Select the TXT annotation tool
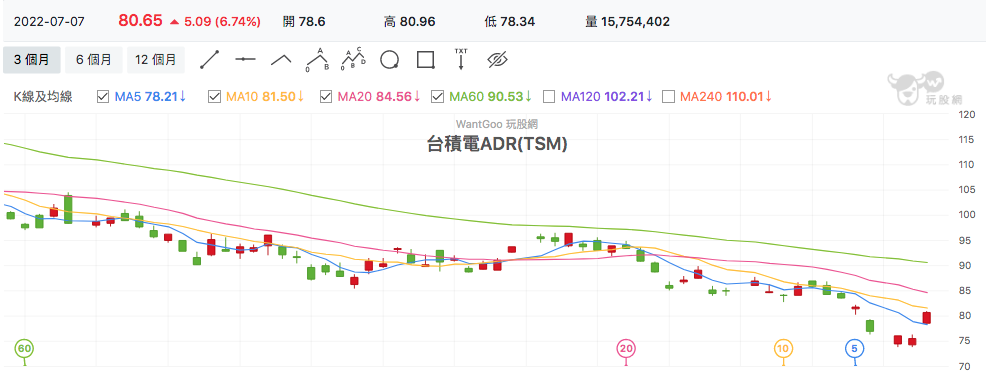Viewport: 986px width, 374px height. pos(461,58)
